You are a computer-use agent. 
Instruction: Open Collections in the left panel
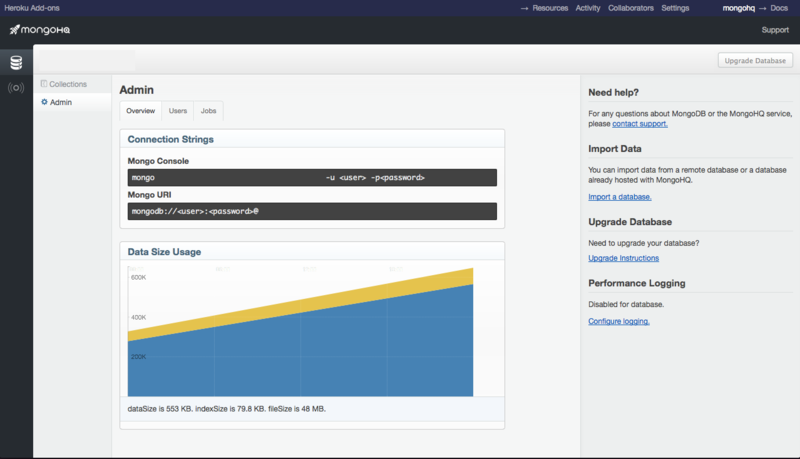coord(68,84)
